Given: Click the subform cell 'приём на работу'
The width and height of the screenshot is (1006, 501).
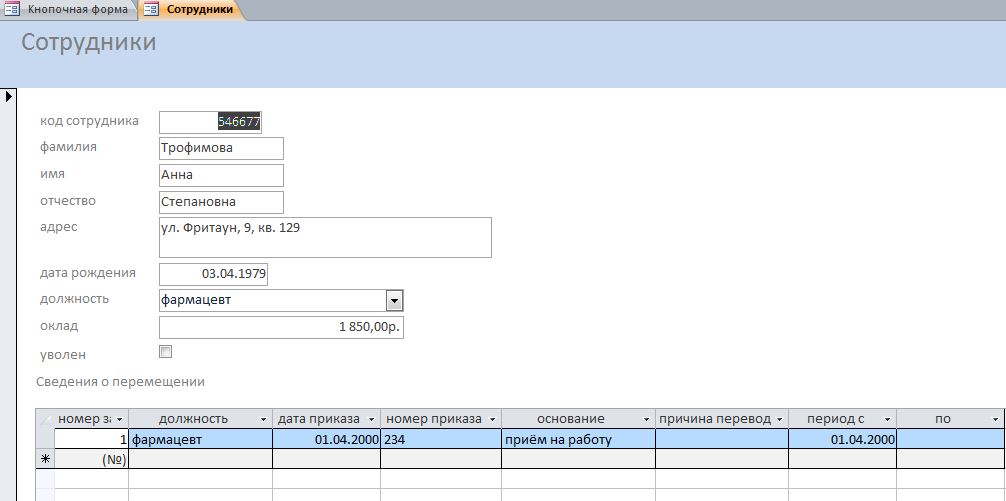Looking at the screenshot, I should click(579, 439).
